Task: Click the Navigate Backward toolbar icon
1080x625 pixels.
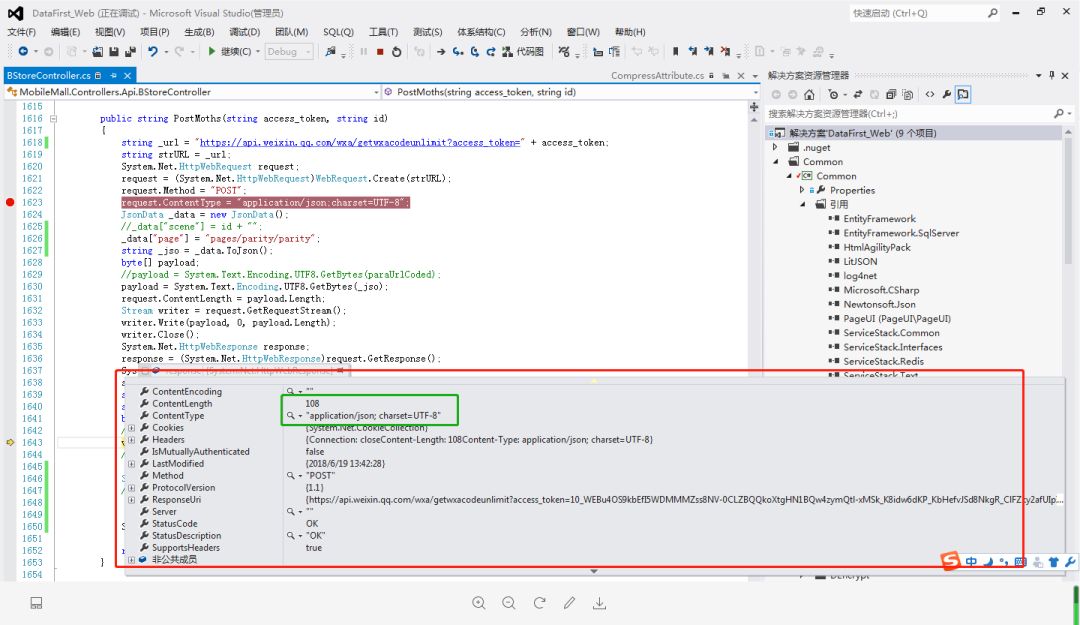Action: [x=23, y=52]
